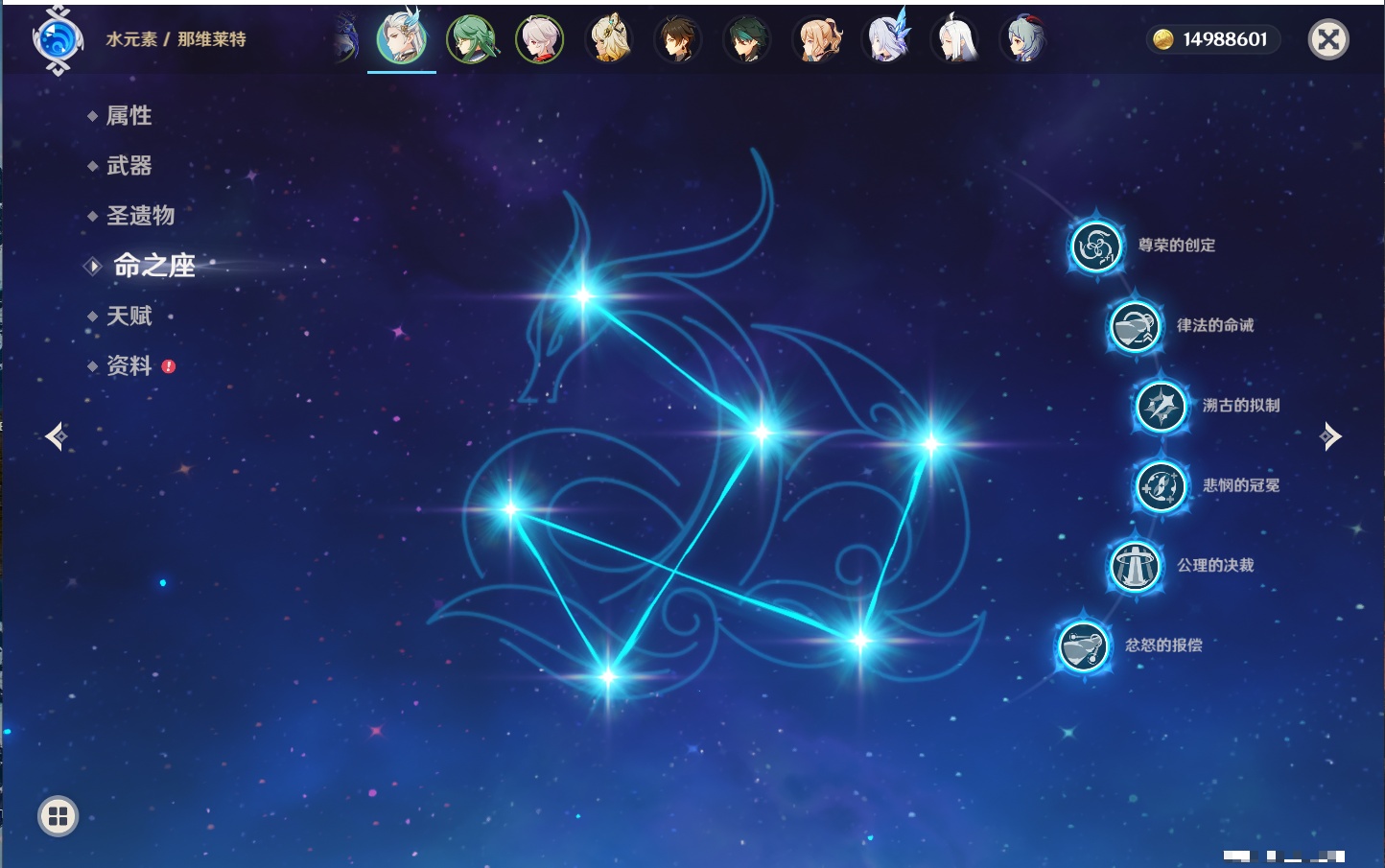Open the 尊荣的创定 constellation icon

[1095, 246]
